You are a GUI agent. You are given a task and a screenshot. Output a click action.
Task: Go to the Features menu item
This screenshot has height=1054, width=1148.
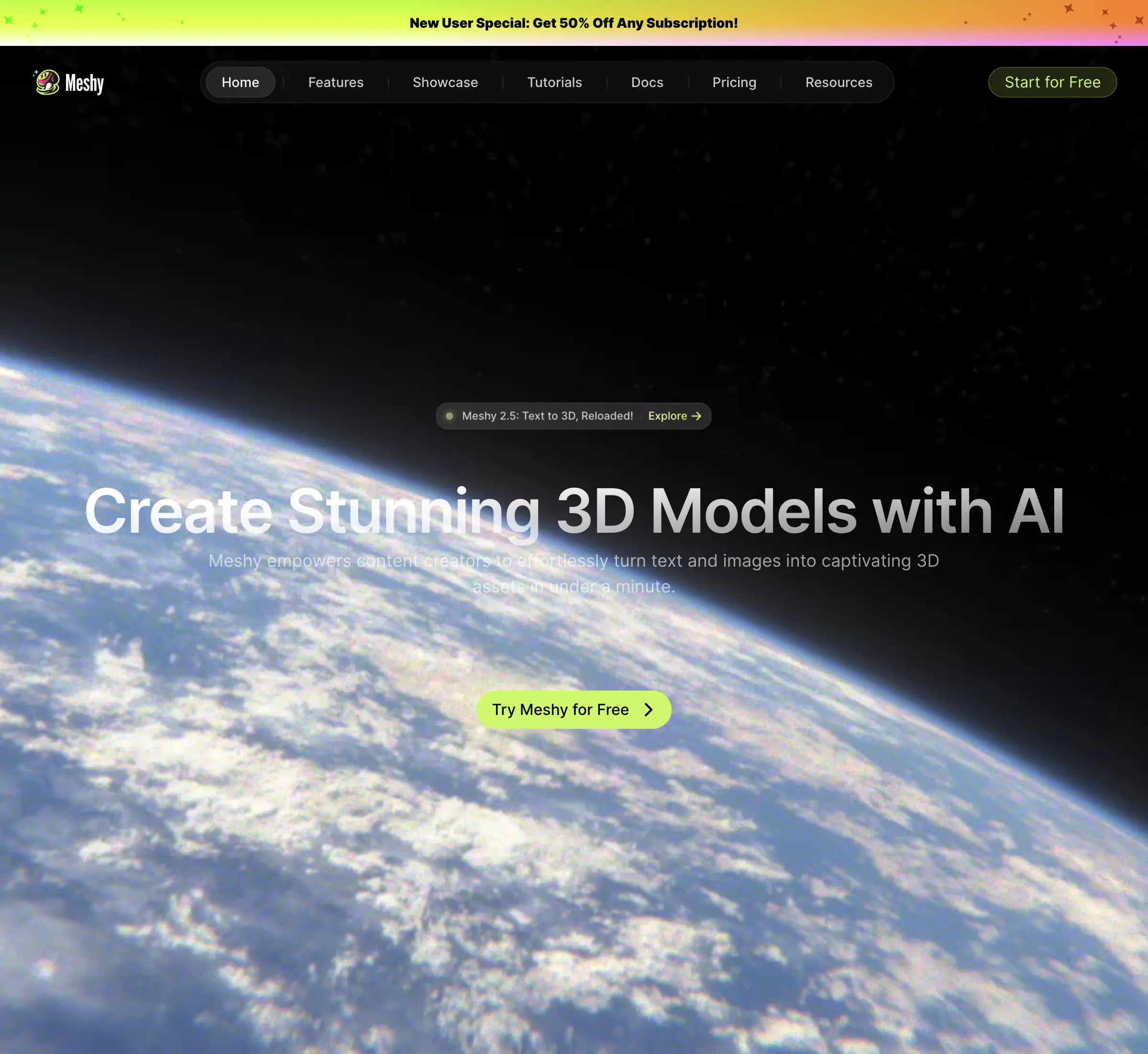click(x=335, y=82)
